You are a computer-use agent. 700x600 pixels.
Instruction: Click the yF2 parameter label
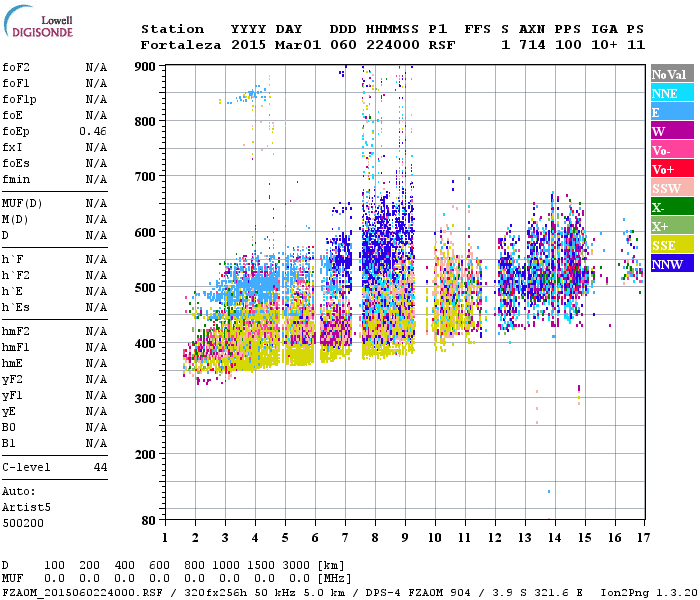point(12,379)
